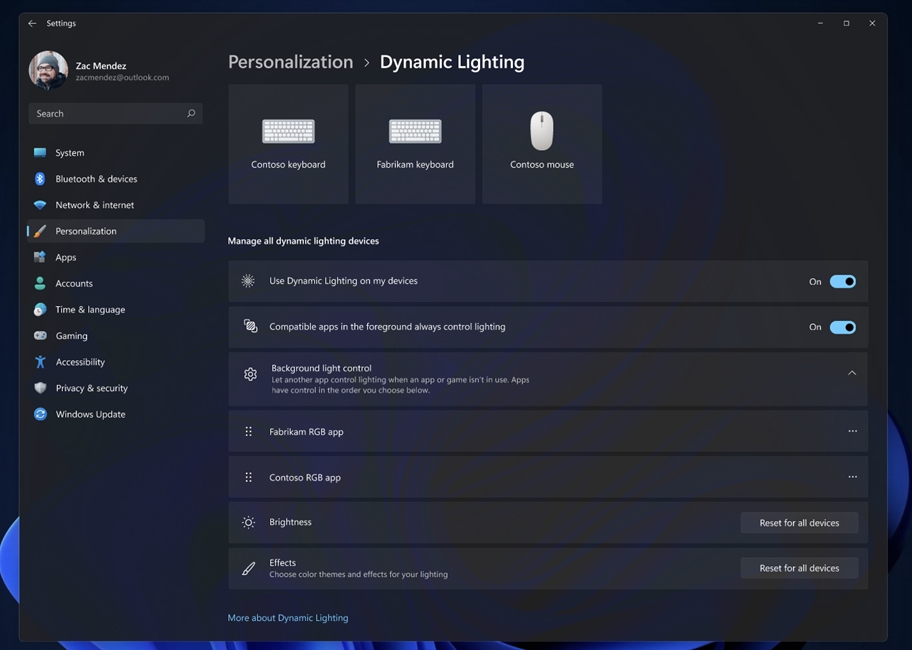Select Bluetooth & devices in the sidebar
912x650 pixels.
(96, 178)
